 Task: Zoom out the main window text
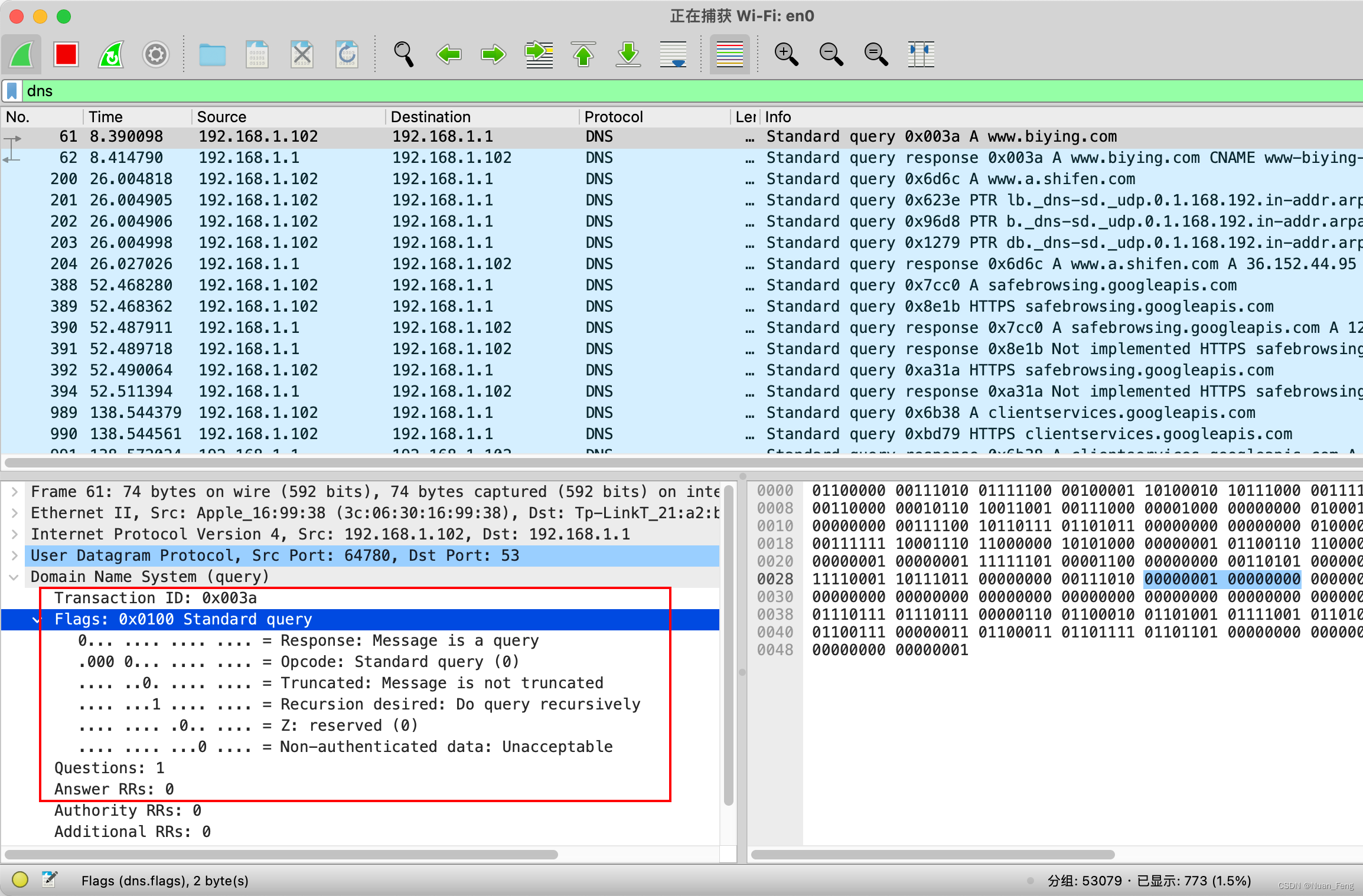tap(831, 55)
